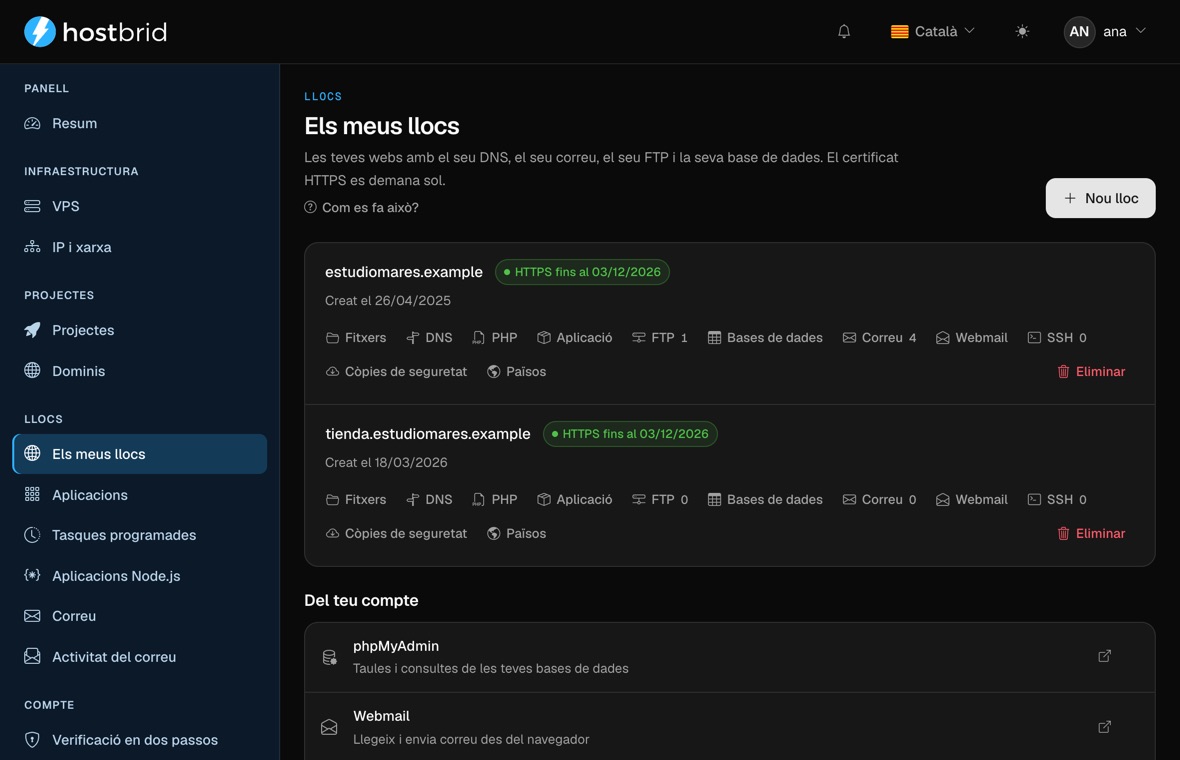Image resolution: width=1180 pixels, height=760 pixels.
Task: Open Aplicació for tienda.estudiomares.example
Action: point(574,500)
